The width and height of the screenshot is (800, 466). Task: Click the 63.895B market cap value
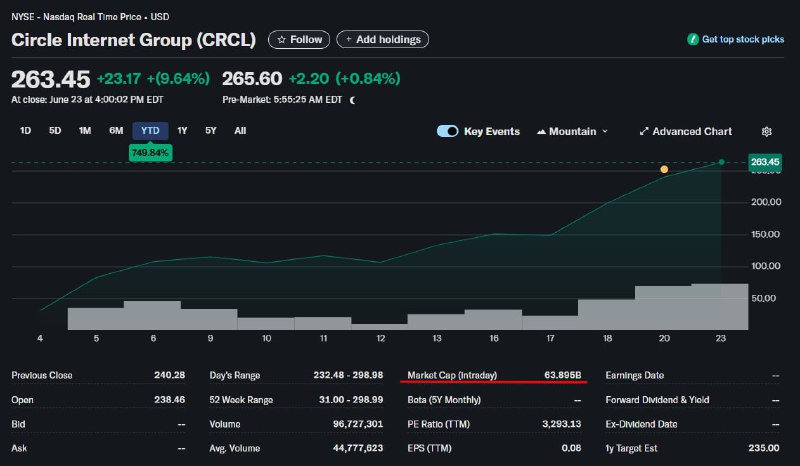pos(562,375)
